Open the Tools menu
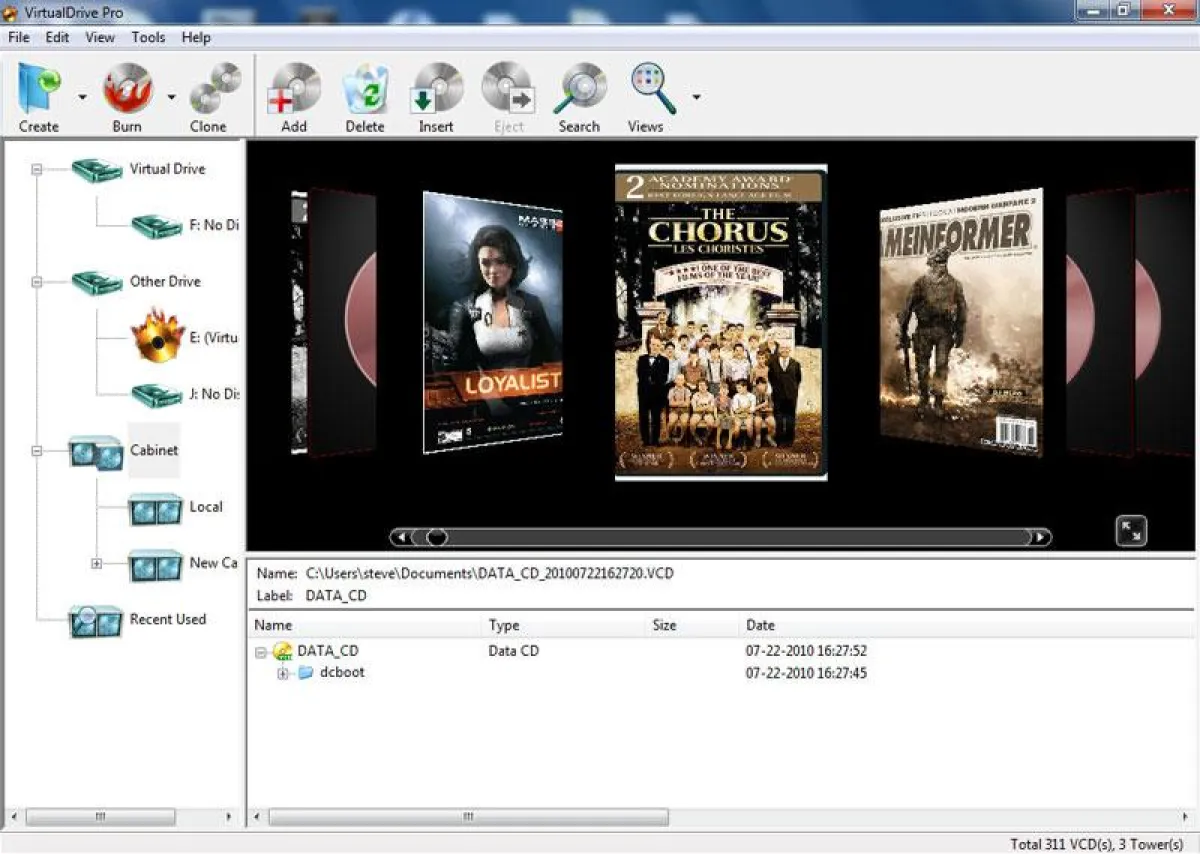This screenshot has height=854, width=1200. point(148,37)
